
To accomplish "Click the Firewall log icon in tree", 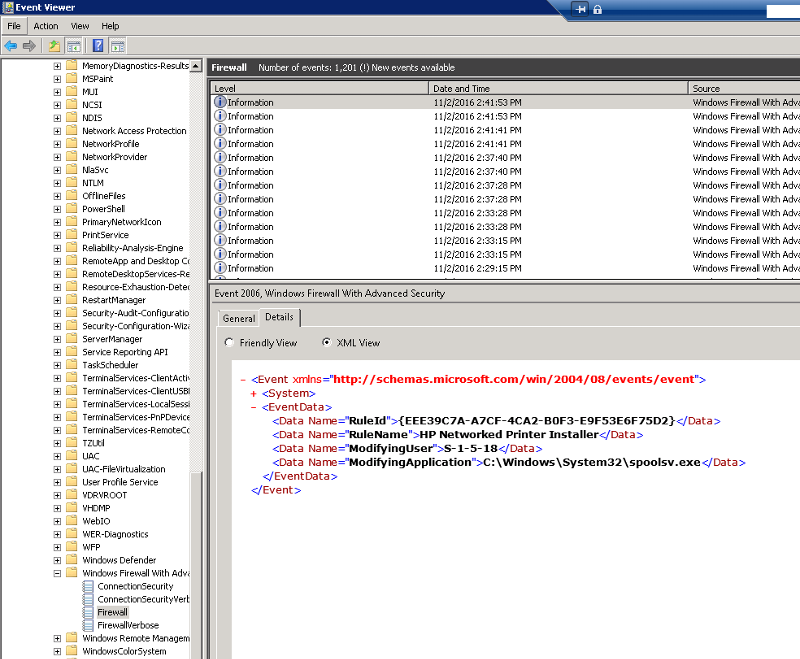I will (88, 612).
